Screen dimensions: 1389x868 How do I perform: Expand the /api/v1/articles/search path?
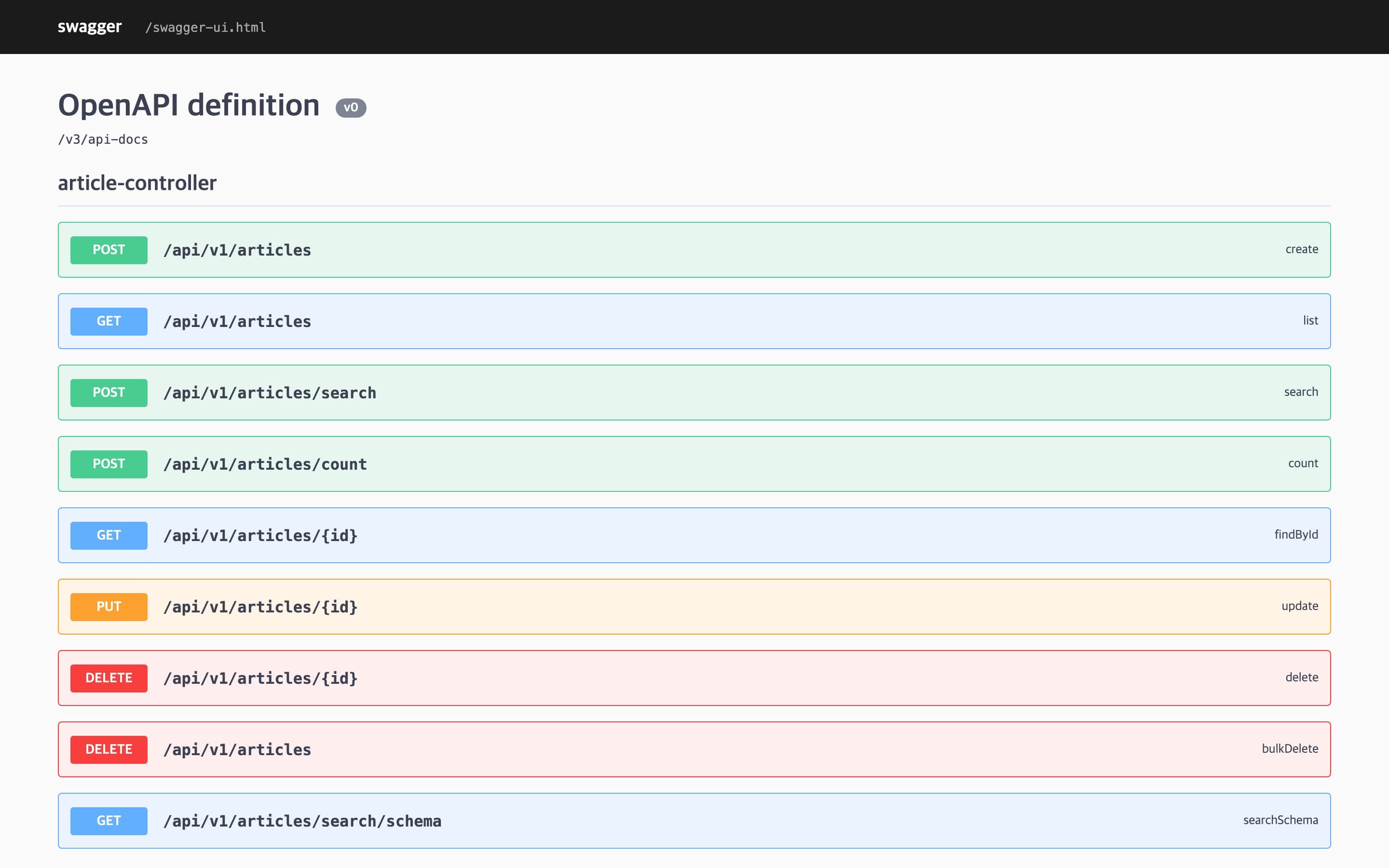pyautogui.click(x=270, y=393)
